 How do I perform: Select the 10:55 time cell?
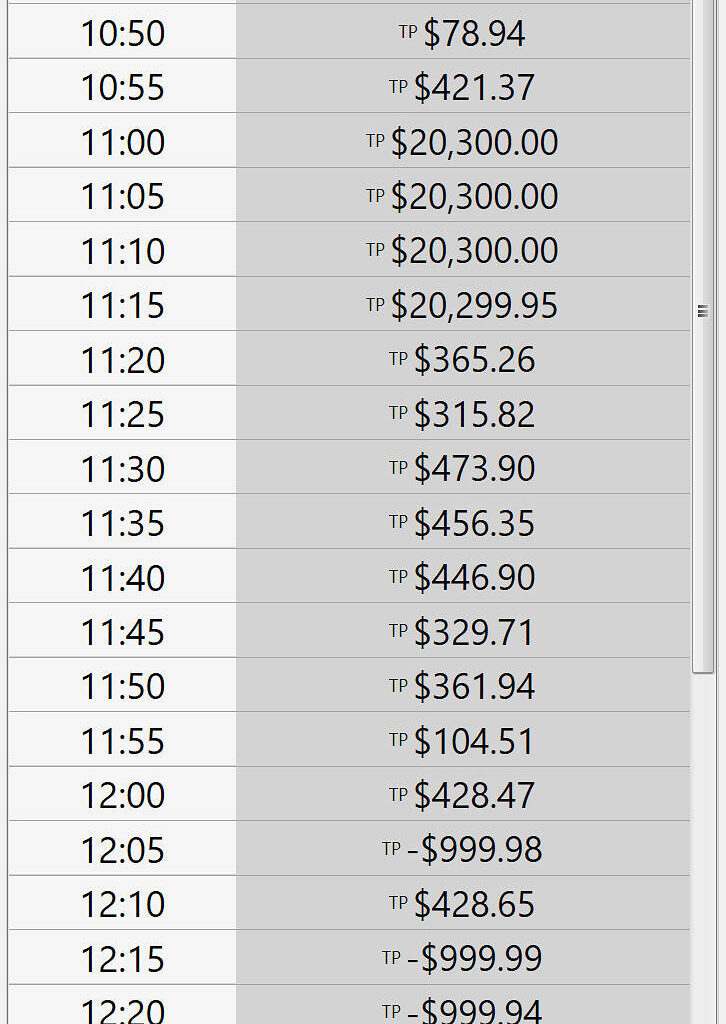coord(122,87)
